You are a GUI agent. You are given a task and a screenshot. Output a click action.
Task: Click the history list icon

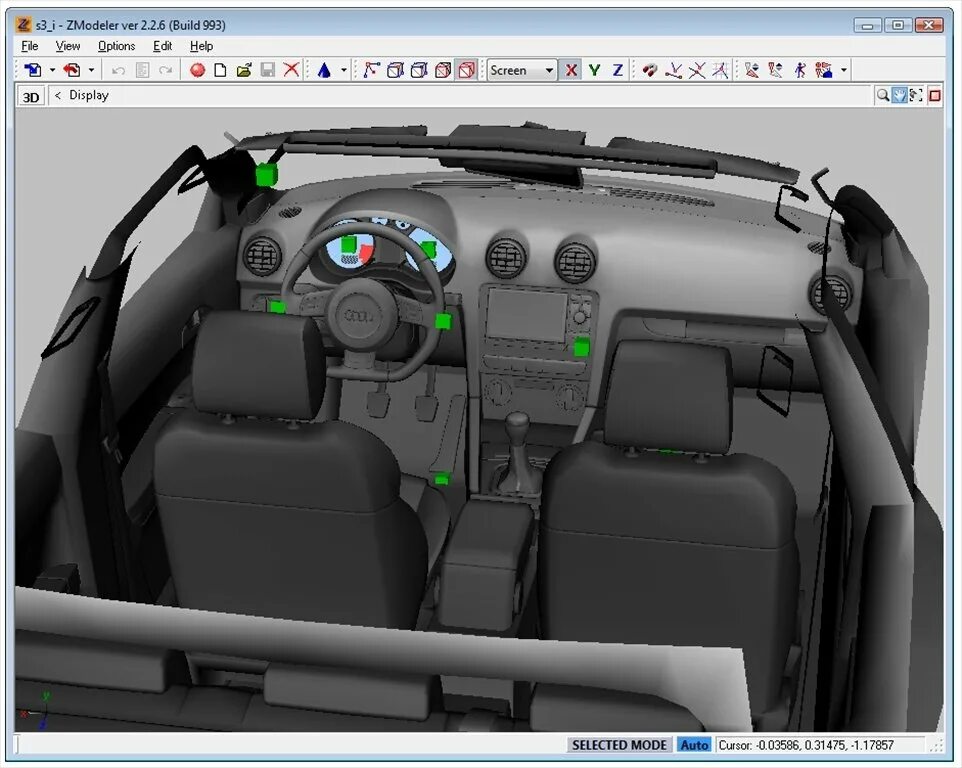(142, 70)
